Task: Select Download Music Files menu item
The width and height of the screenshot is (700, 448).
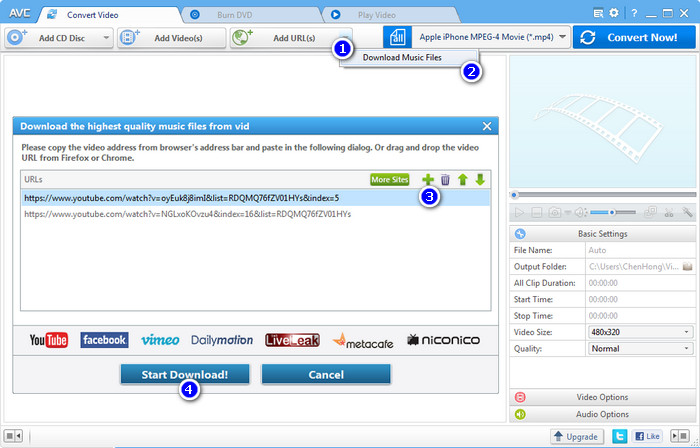Action: 402,58
